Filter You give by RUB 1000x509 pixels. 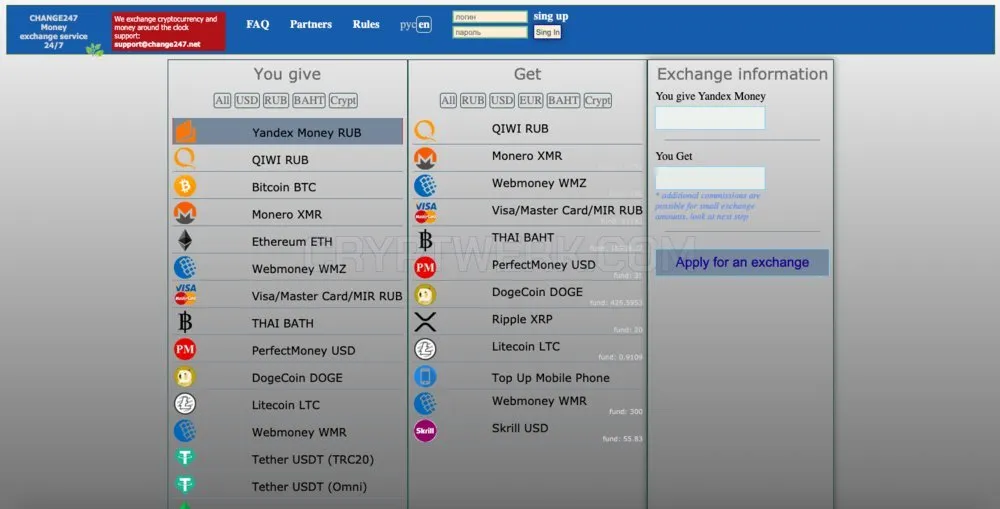(276, 100)
